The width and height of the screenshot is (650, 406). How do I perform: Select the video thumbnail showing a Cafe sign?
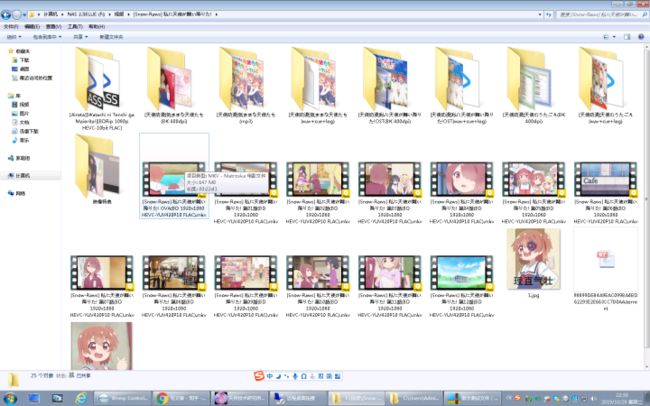(606, 179)
